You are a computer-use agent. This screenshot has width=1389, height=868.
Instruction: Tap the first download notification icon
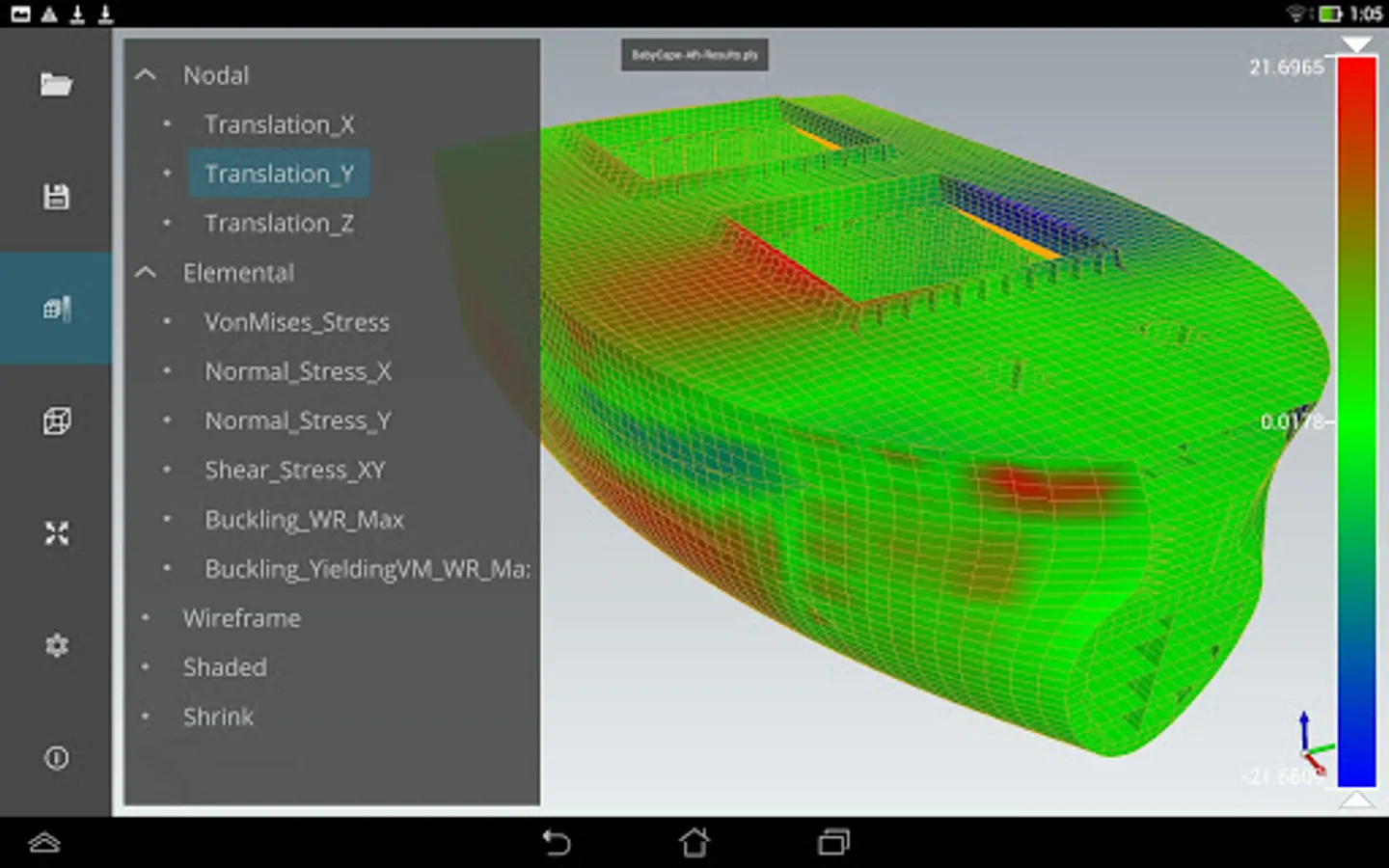pos(77,14)
